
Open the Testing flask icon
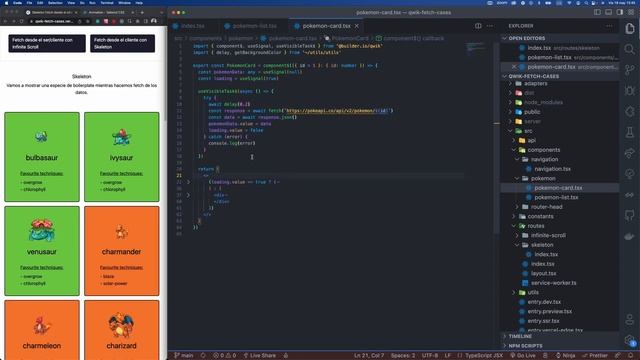coord(630,132)
